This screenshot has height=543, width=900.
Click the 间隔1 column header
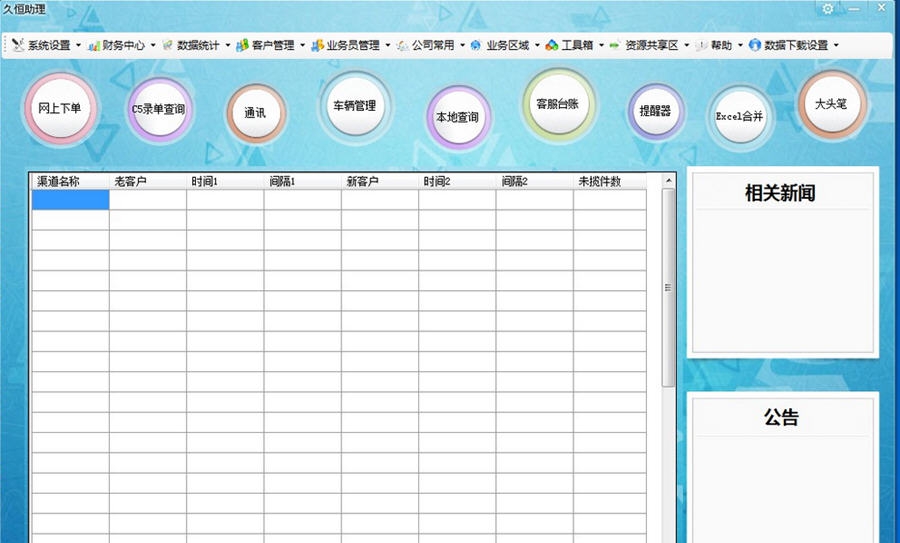(302, 181)
